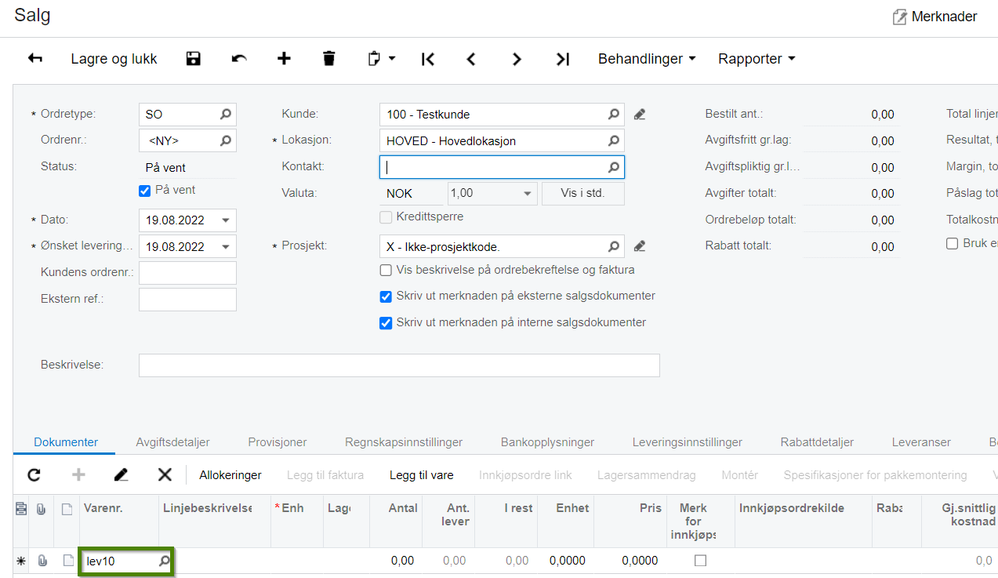Expand the Valuta rate dropdown
The height and width of the screenshot is (578, 998).
[x=527, y=194]
